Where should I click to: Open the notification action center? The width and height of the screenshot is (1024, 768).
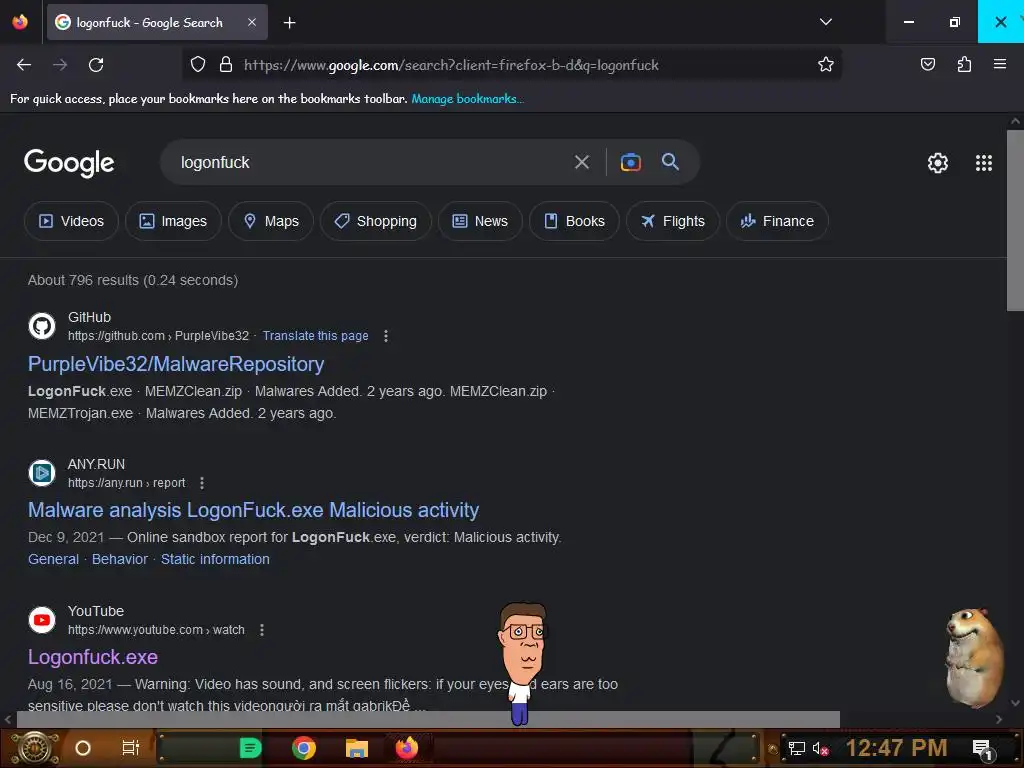983,749
